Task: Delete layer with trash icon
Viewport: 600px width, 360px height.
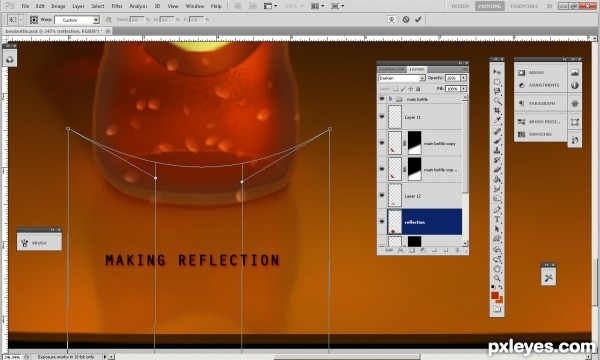Action: (x=457, y=251)
